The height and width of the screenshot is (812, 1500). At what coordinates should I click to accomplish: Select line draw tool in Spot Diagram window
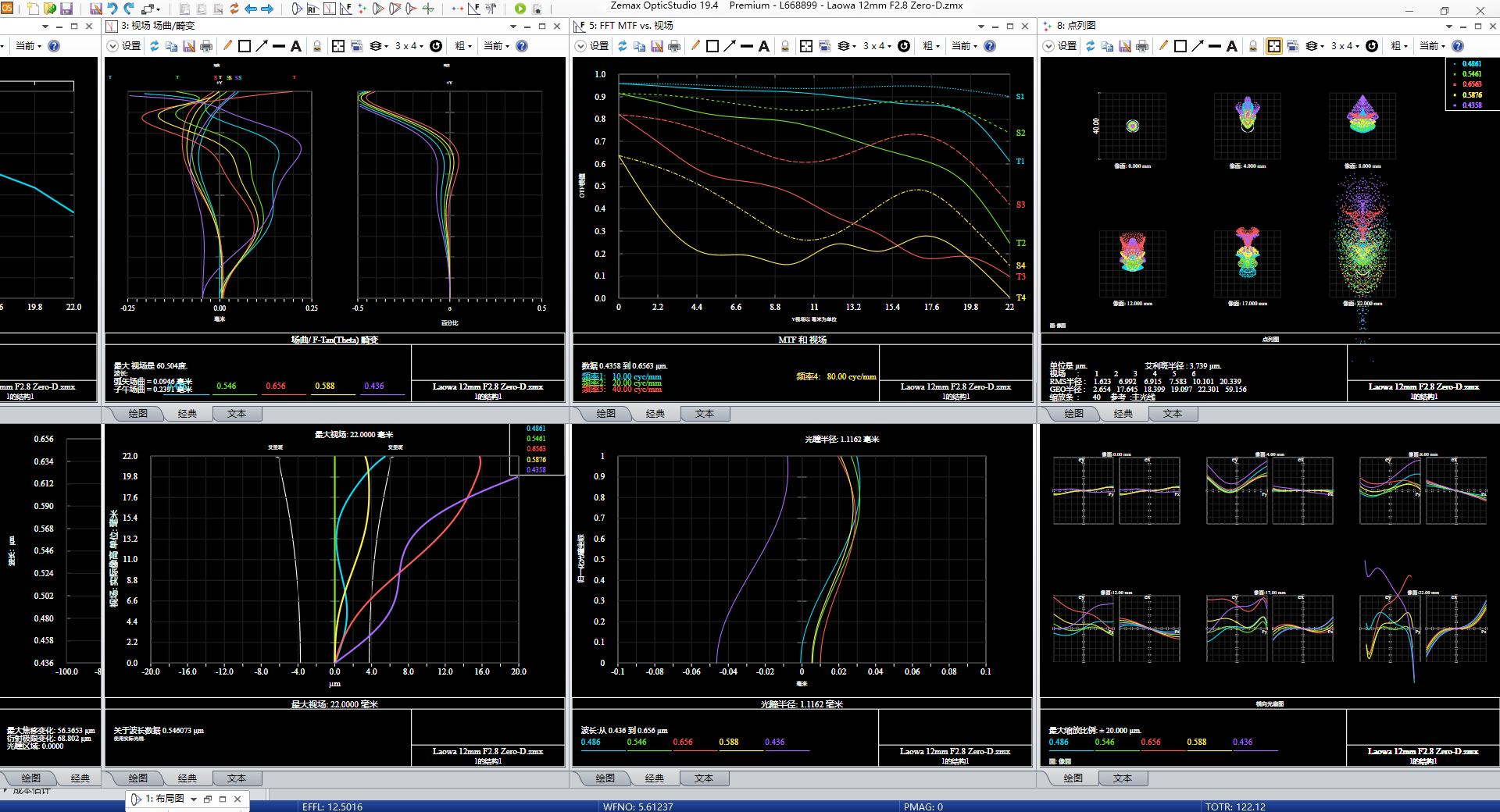click(x=1215, y=46)
